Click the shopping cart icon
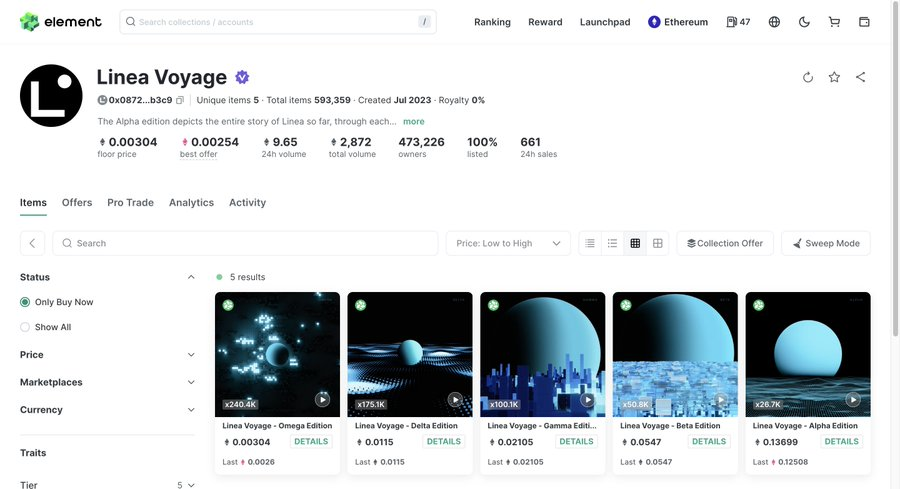Image resolution: width=900 pixels, height=489 pixels. click(834, 22)
